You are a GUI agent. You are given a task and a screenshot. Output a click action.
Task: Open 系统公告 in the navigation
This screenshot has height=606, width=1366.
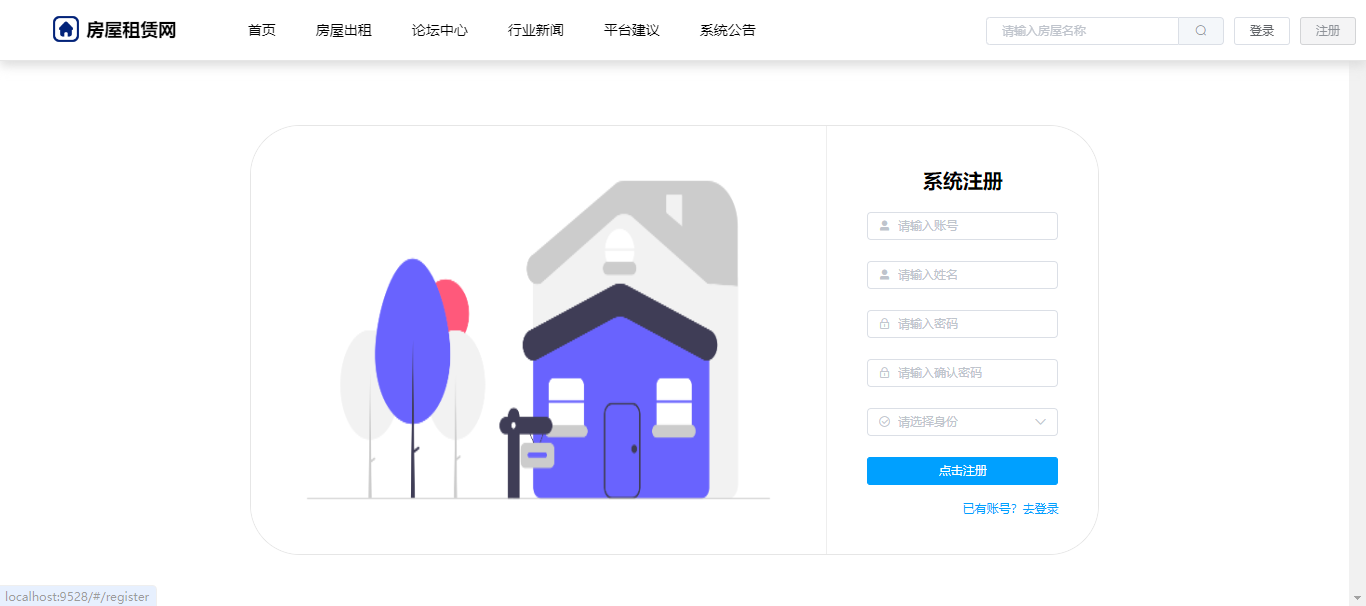pyautogui.click(x=728, y=30)
